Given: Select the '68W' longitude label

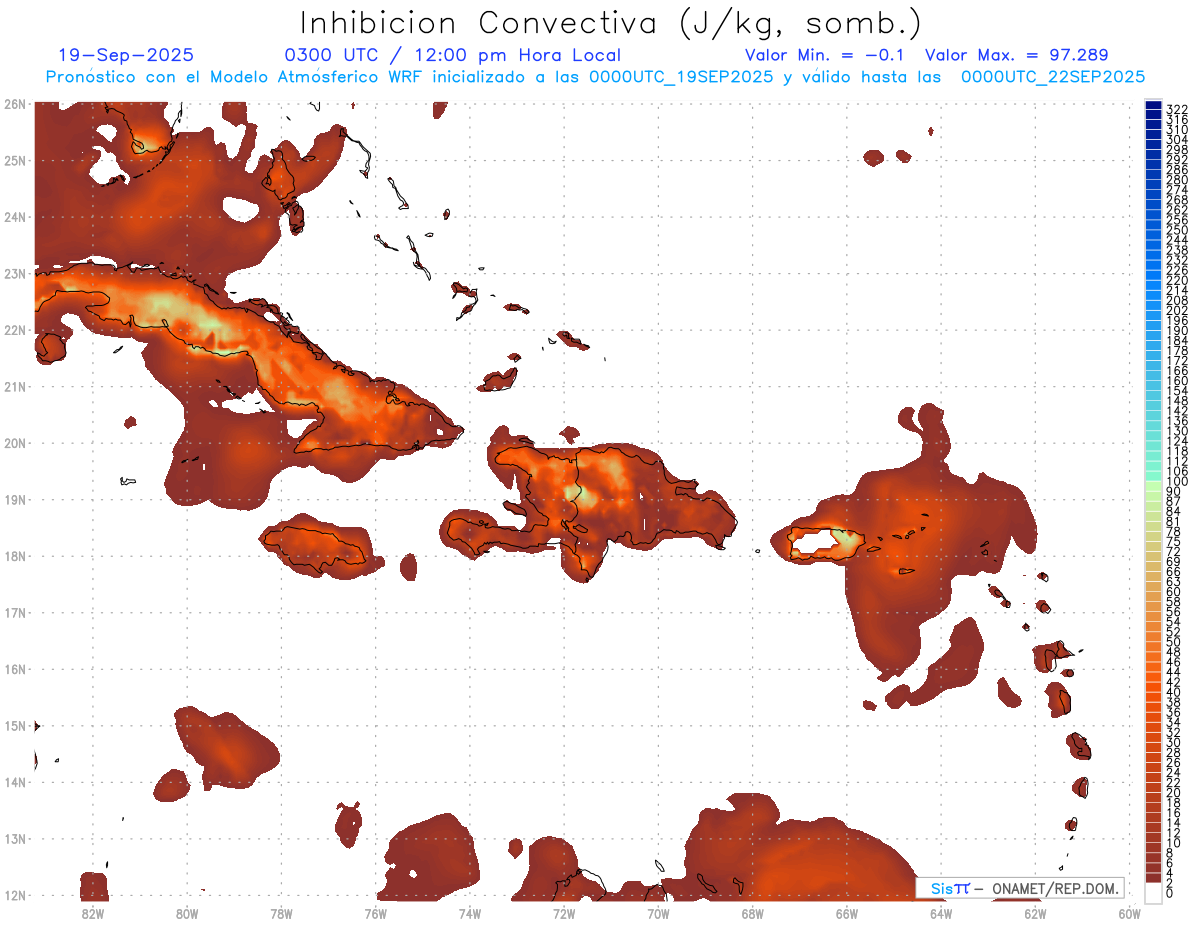Looking at the screenshot, I should coord(752,912).
